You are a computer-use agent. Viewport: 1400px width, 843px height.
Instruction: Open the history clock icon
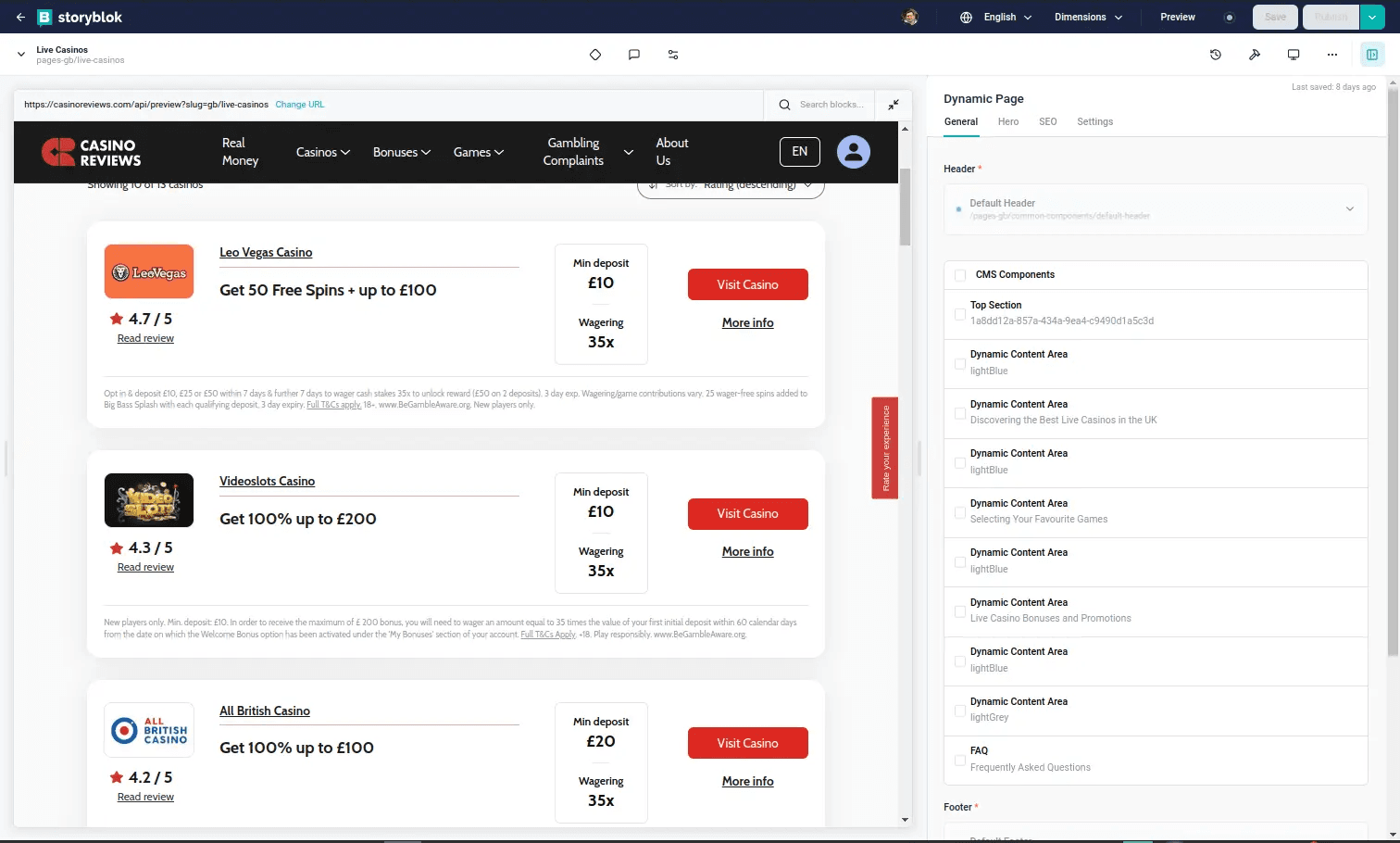1216,55
